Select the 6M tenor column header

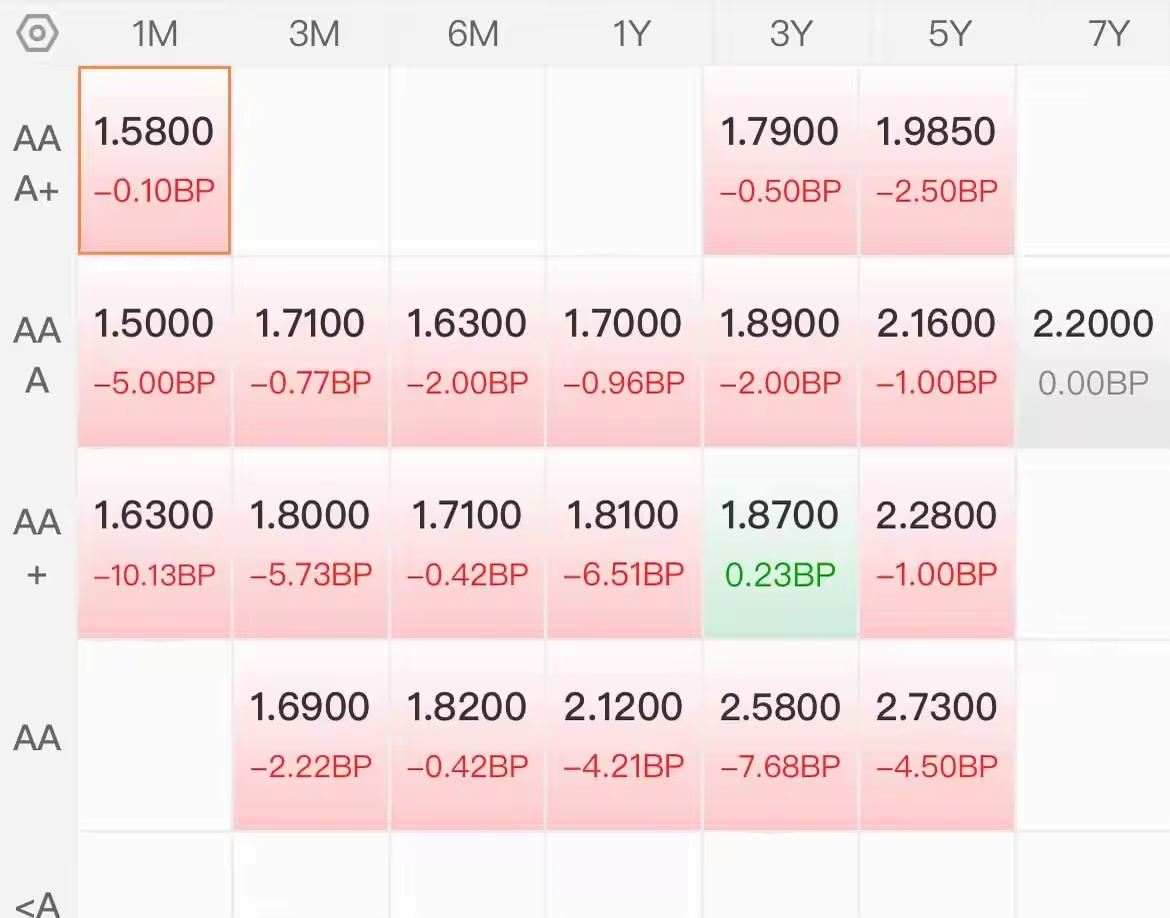[473, 34]
